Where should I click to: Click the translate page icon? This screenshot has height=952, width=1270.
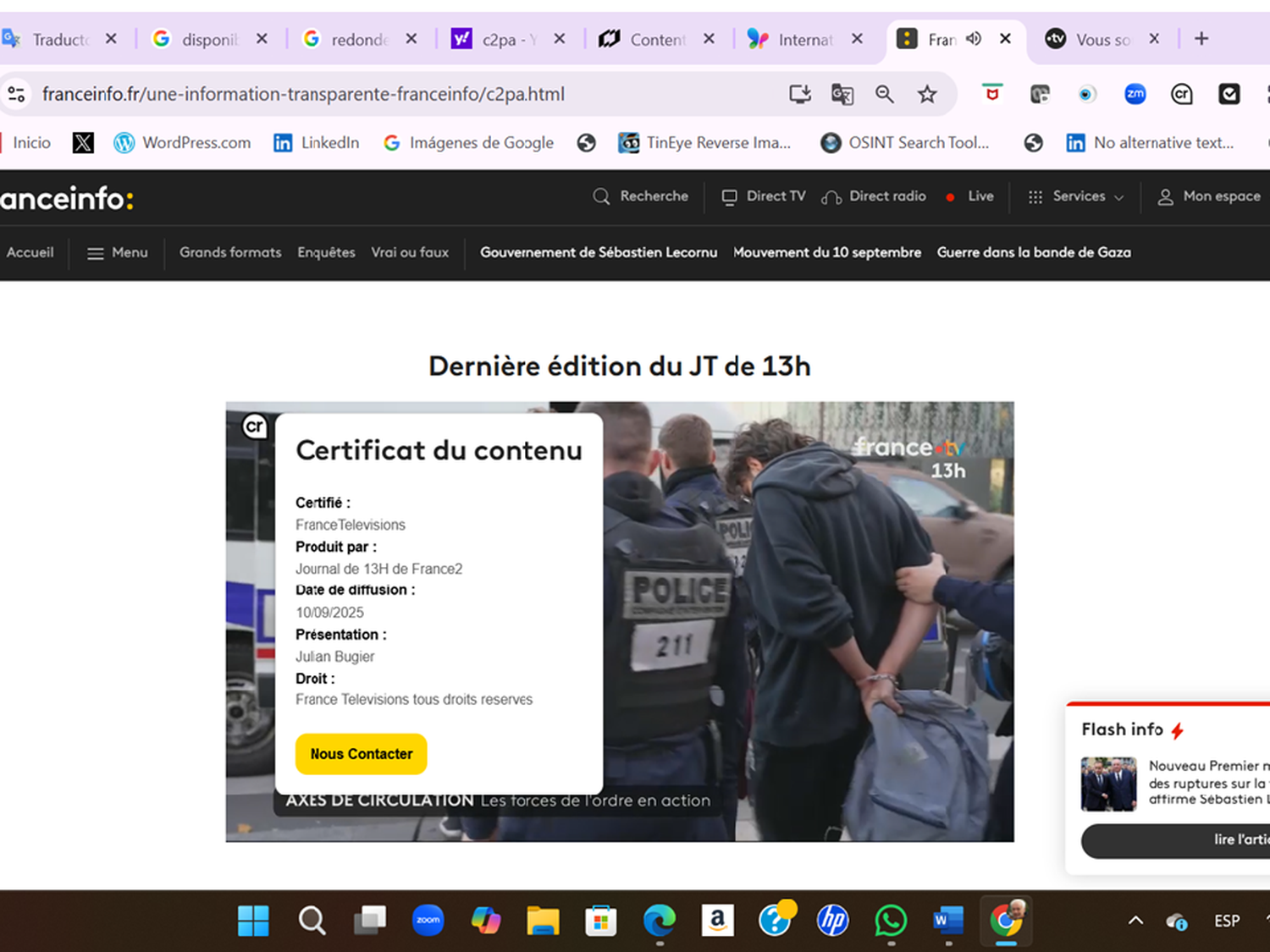[842, 94]
